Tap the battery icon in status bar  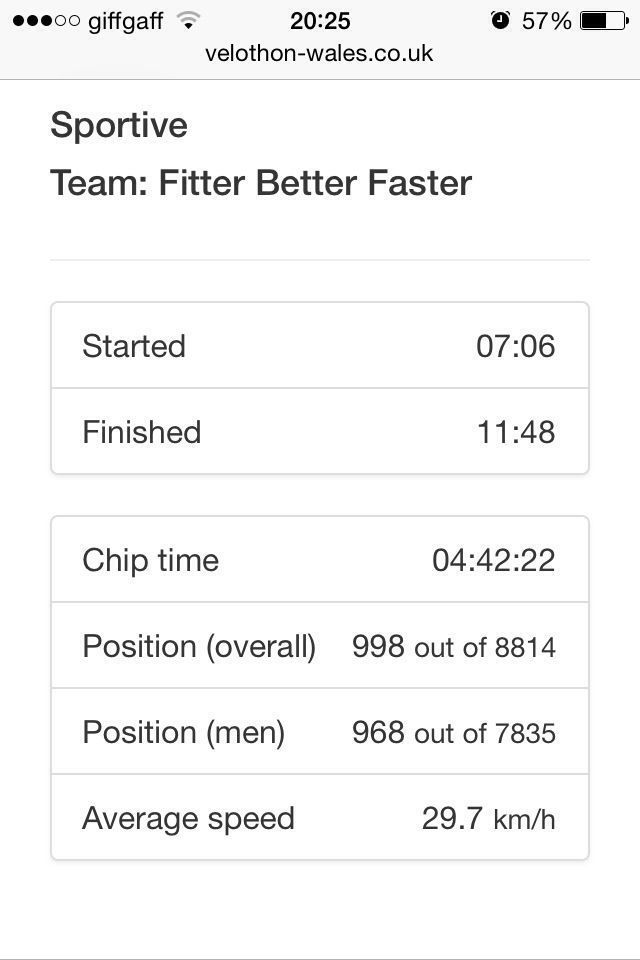[x=604, y=20]
